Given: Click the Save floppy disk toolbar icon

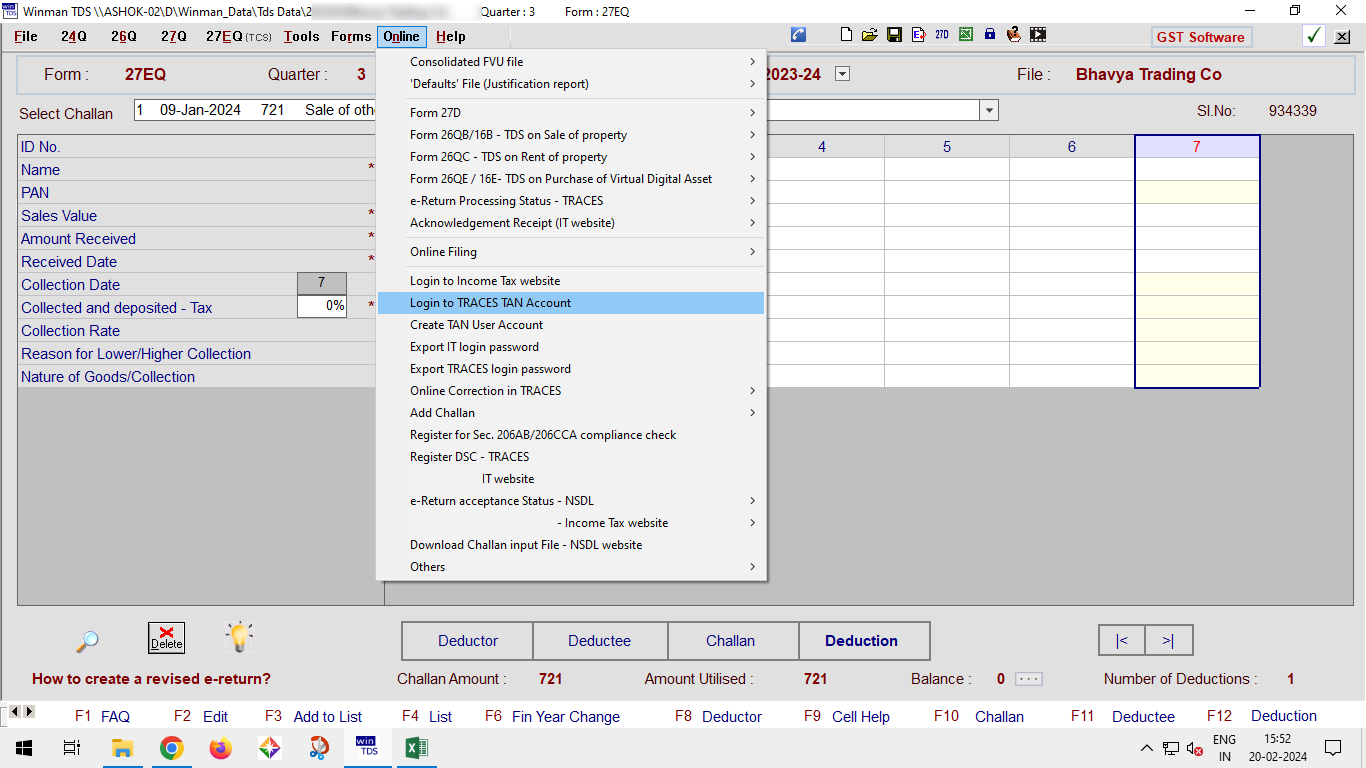Looking at the screenshot, I should click(x=894, y=35).
